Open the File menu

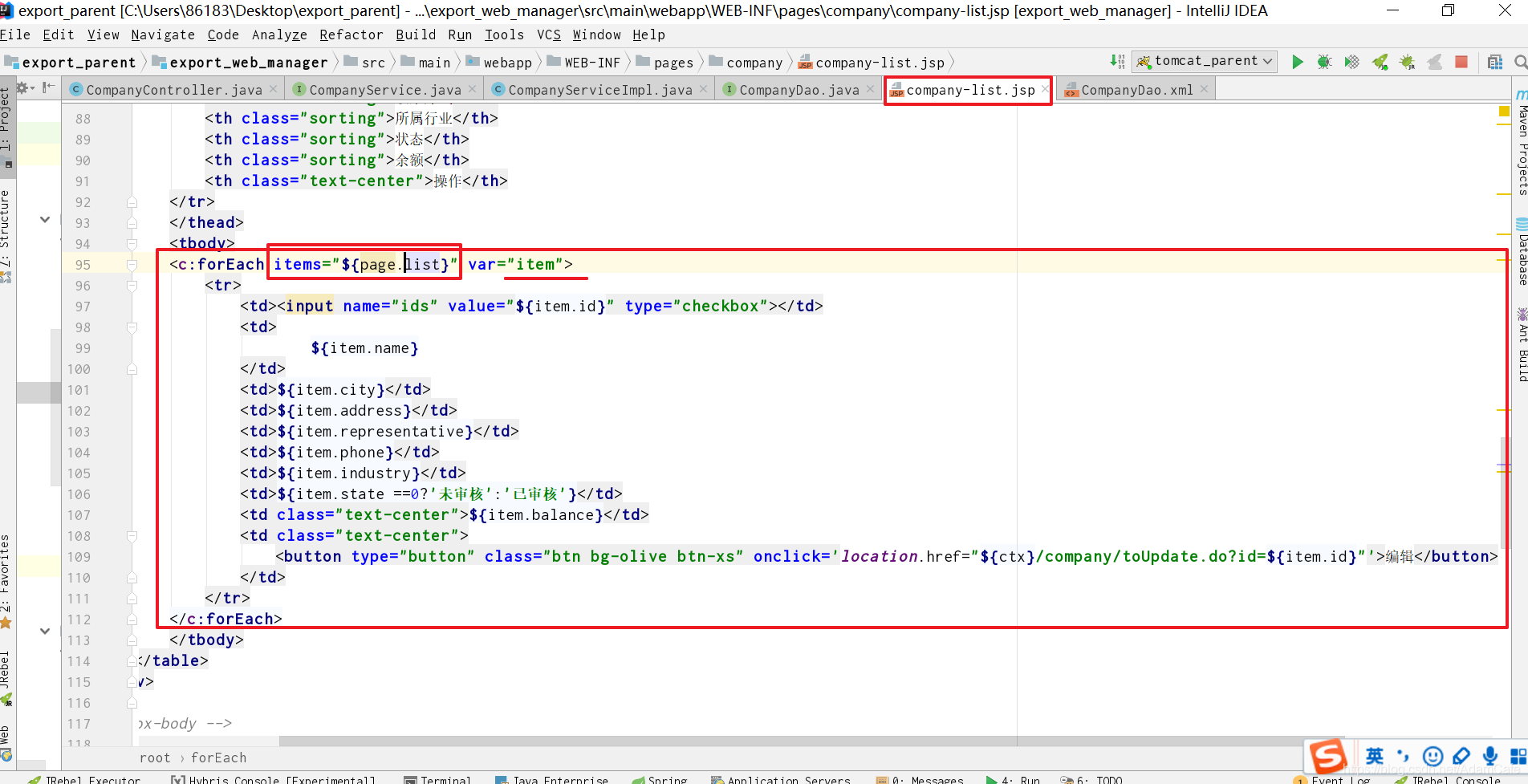[15, 35]
